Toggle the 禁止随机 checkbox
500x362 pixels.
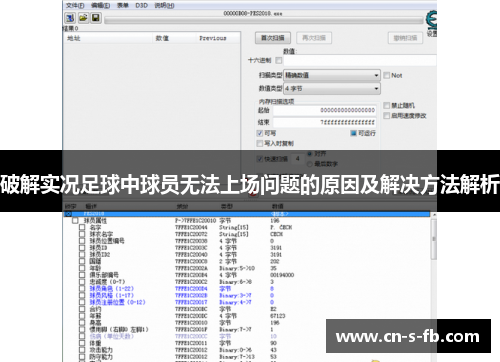[x=387, y=105]
